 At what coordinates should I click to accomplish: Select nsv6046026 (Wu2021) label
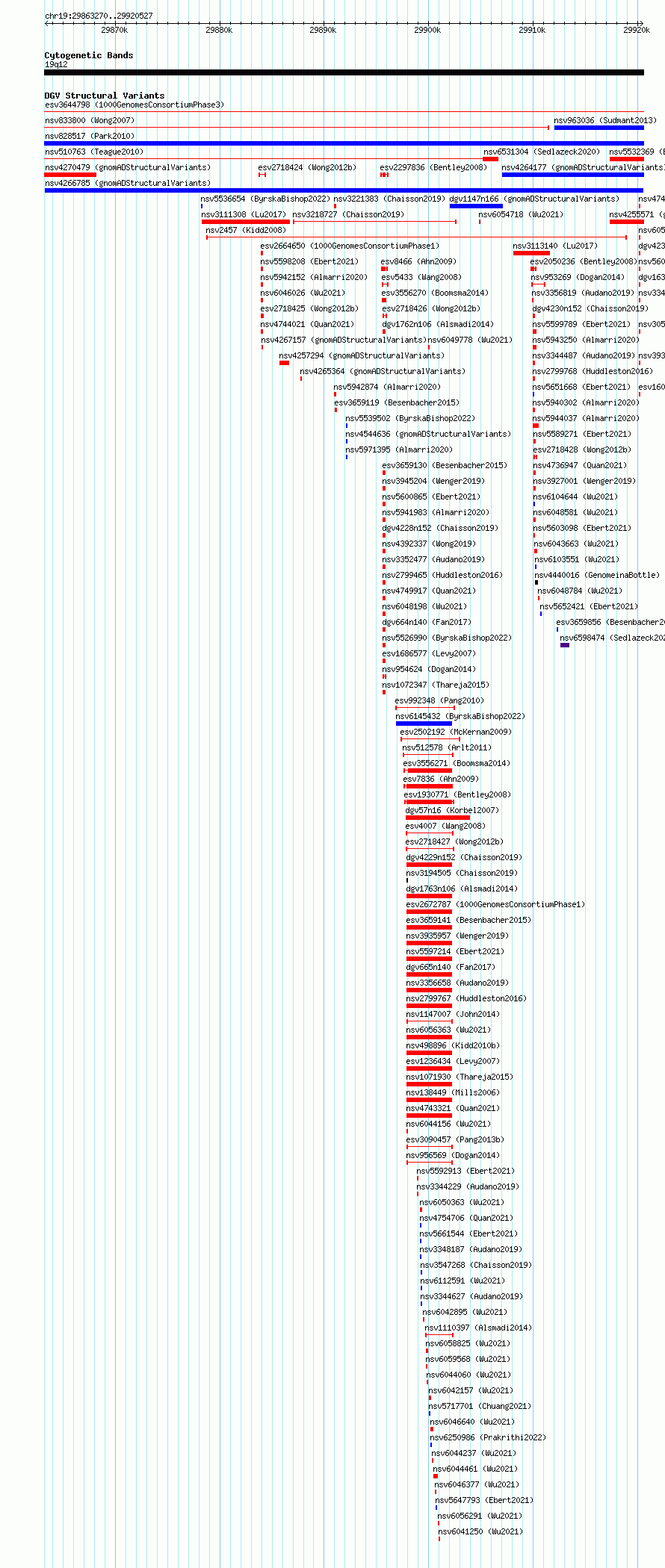pos(303,293)
